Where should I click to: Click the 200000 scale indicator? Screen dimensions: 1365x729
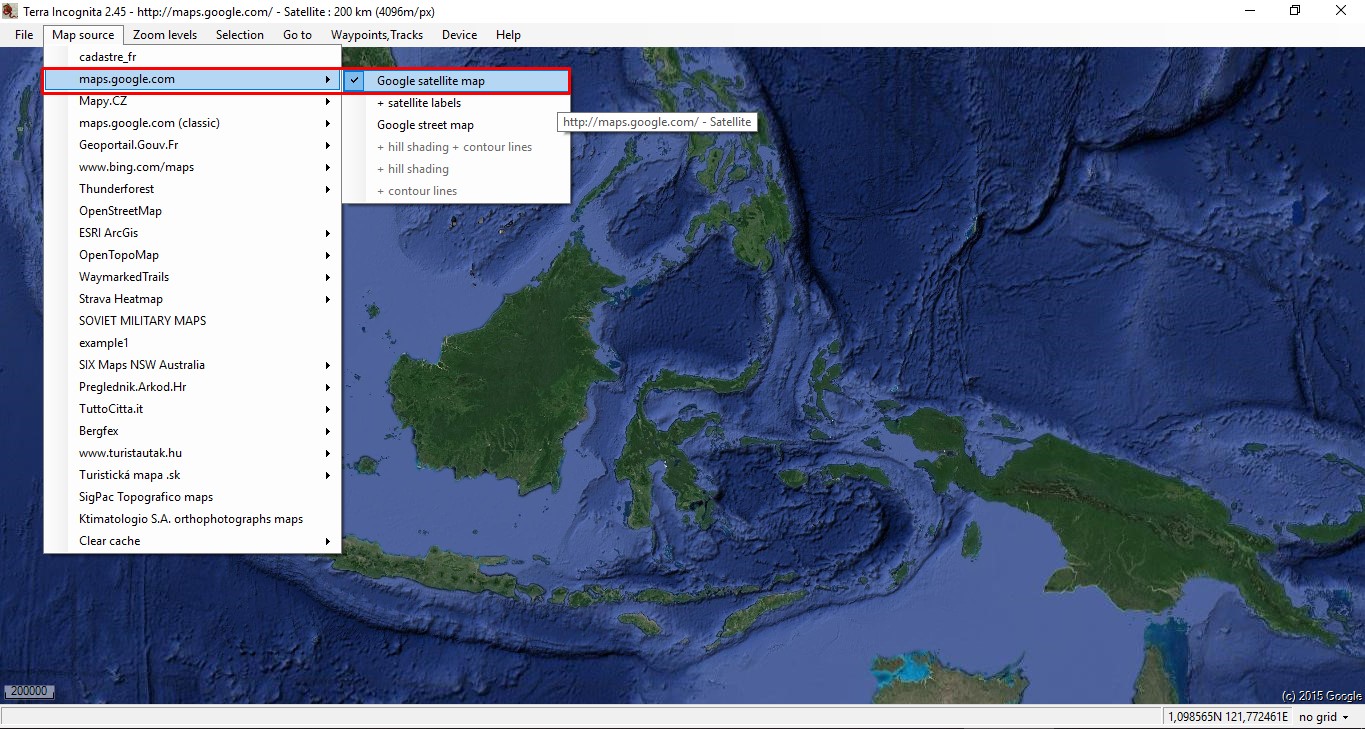click(x=28, y=691)
